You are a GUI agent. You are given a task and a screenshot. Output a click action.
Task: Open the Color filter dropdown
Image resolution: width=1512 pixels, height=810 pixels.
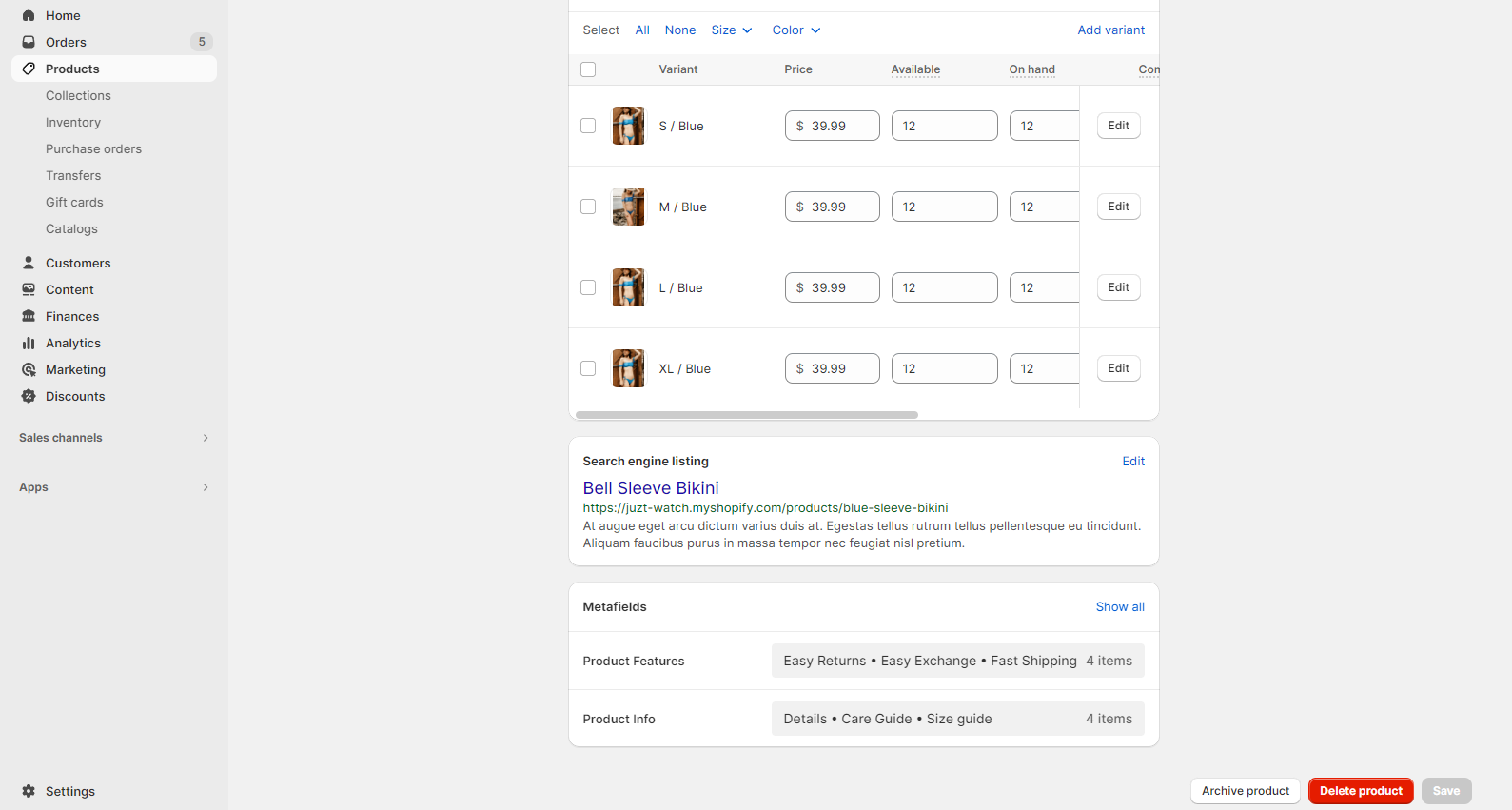(795, 30)
